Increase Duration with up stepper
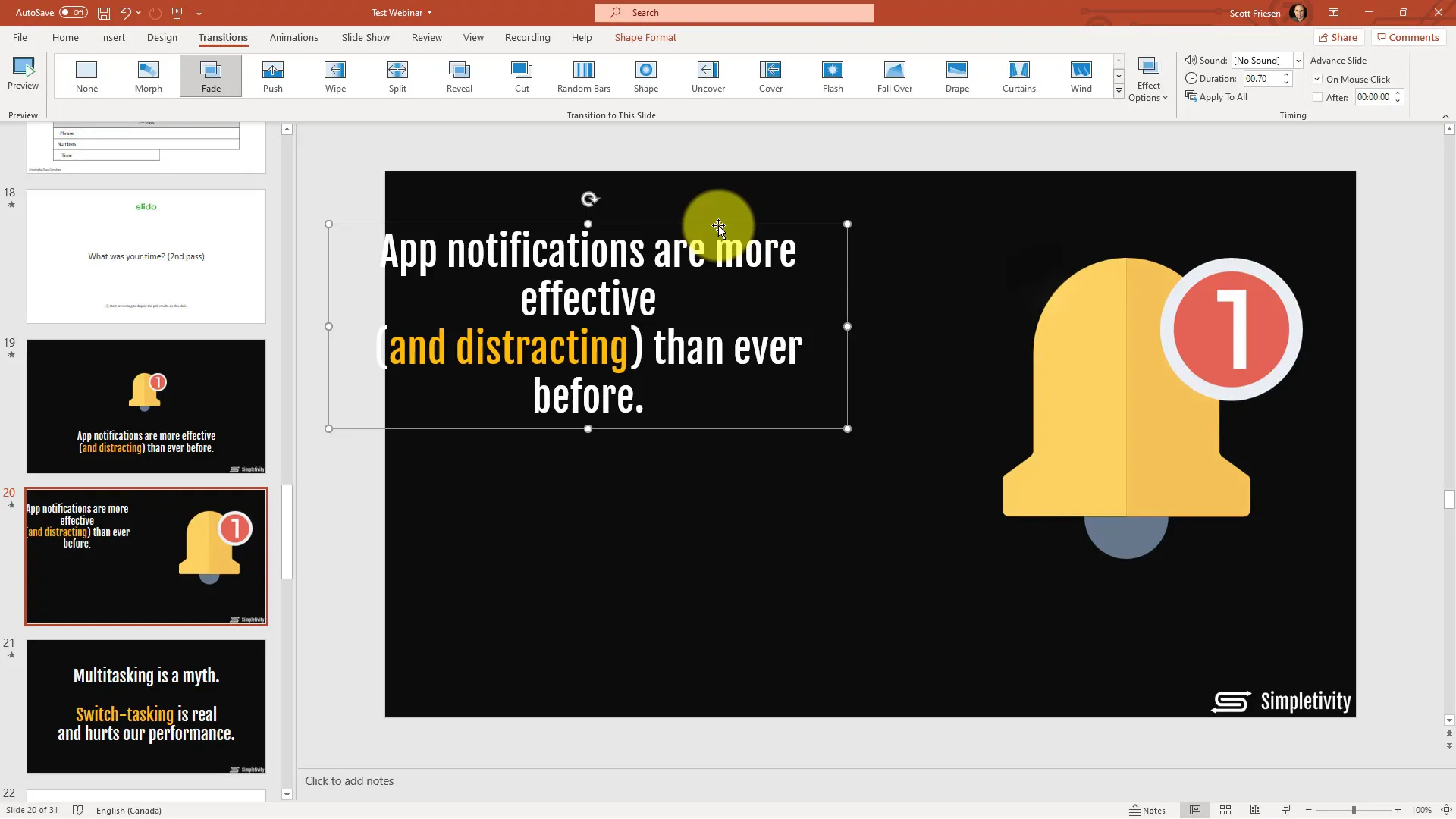The height and width of the screenshot is (819, 1456). [x=1286, y=75]
